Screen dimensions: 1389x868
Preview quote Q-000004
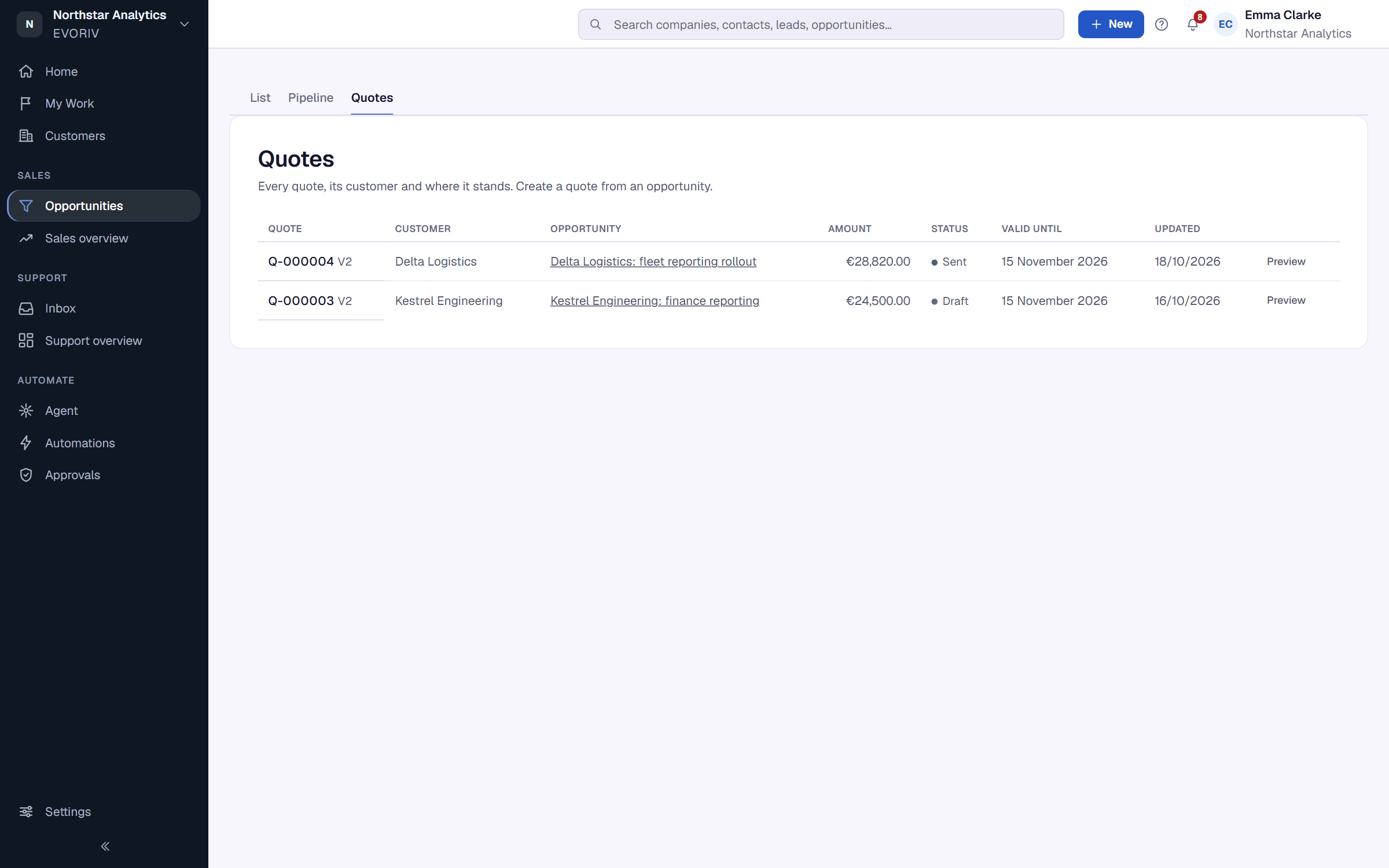tap(1286, 262)
